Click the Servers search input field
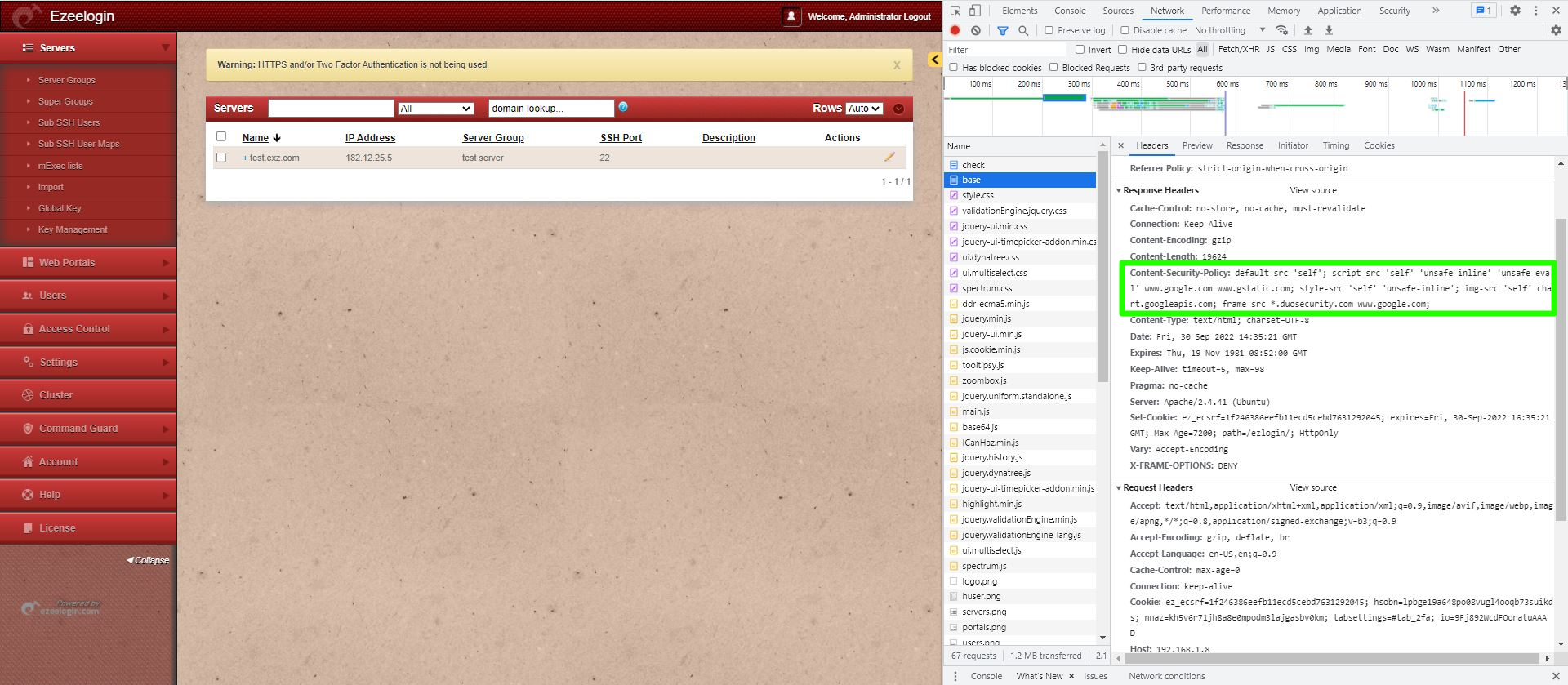This screenshot has width=1568, height=685. point(331,109)
